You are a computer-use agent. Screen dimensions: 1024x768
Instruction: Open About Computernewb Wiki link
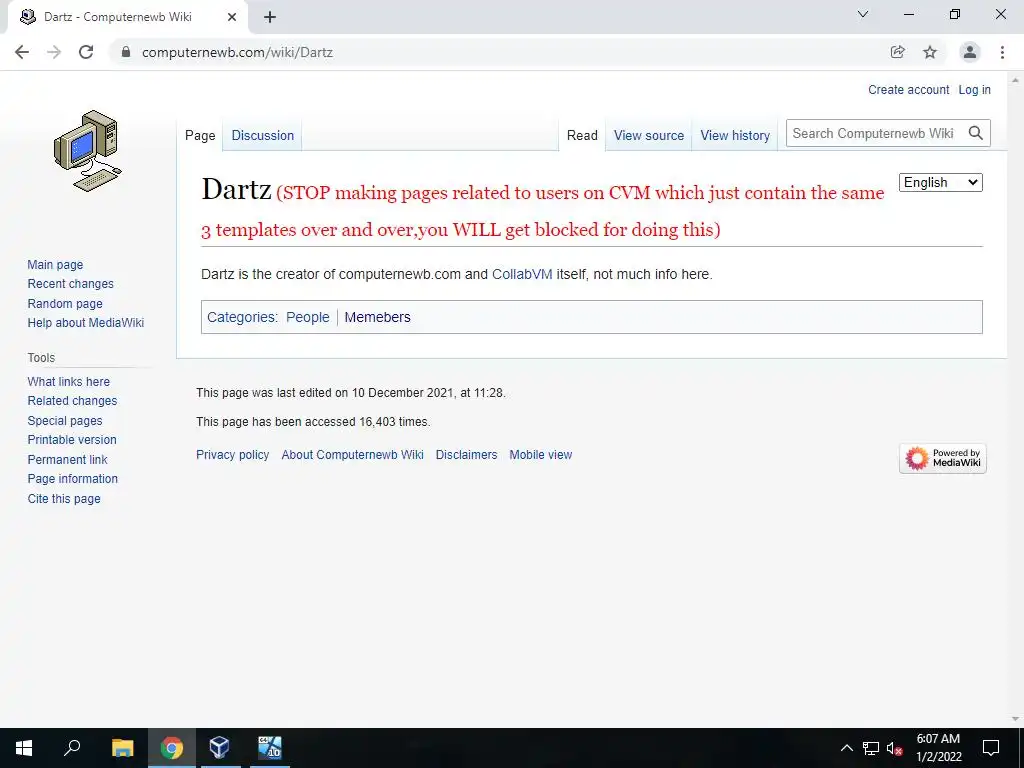(353, 455)
